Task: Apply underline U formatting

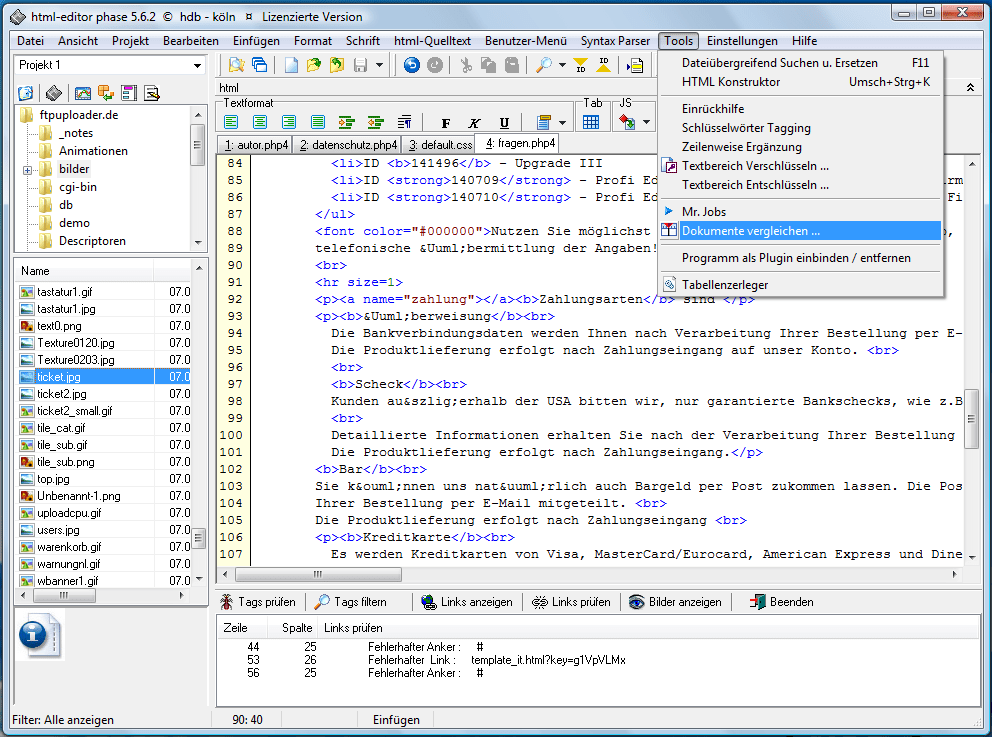Action: [504, 123]
